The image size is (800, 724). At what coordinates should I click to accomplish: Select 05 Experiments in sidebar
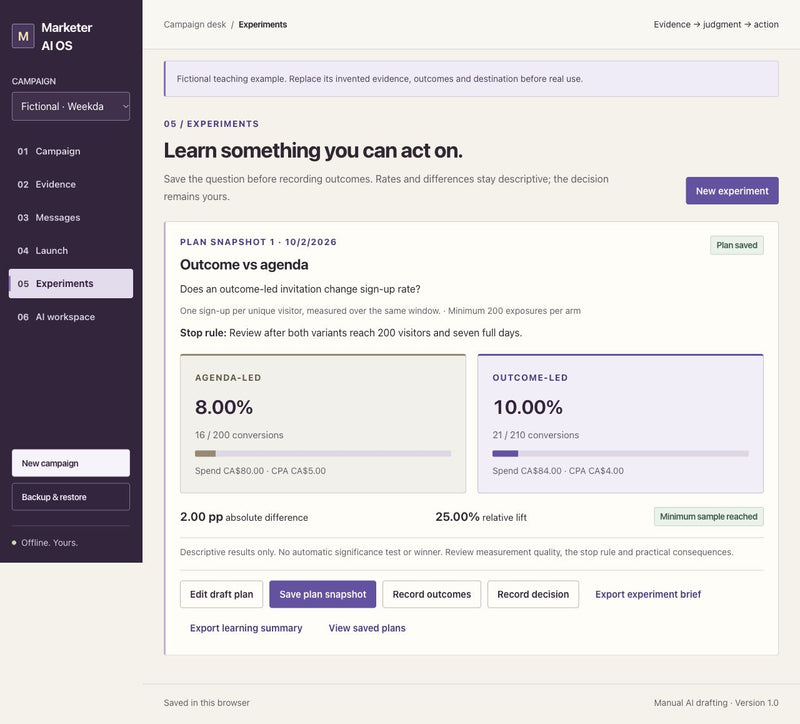coord(71,284)
